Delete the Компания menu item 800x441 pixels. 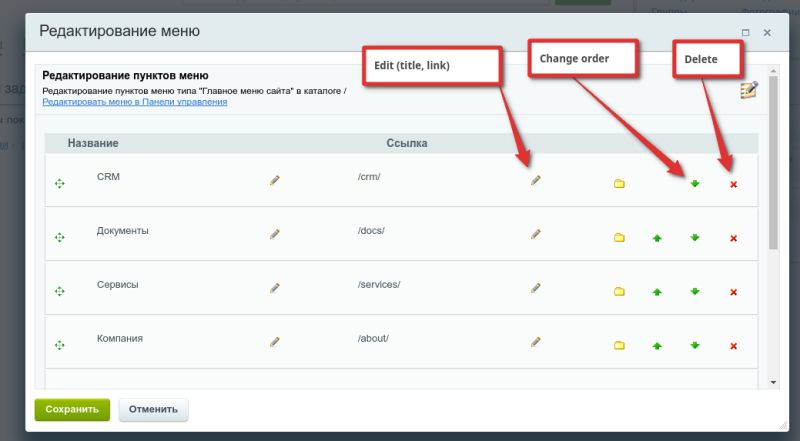(734, 346)
